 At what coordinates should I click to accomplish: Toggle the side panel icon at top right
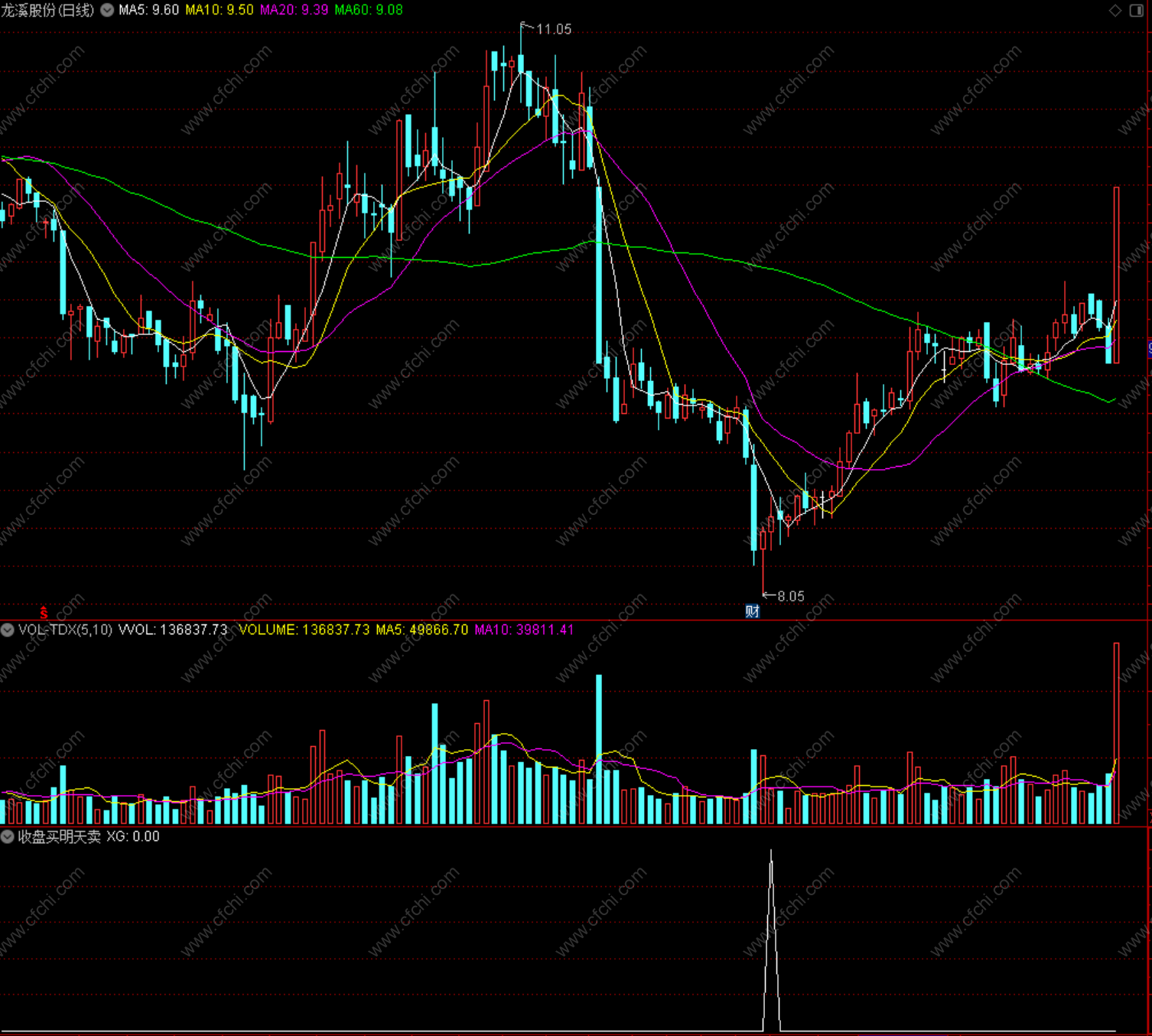pyautogui.click(x=1137, y=10)
